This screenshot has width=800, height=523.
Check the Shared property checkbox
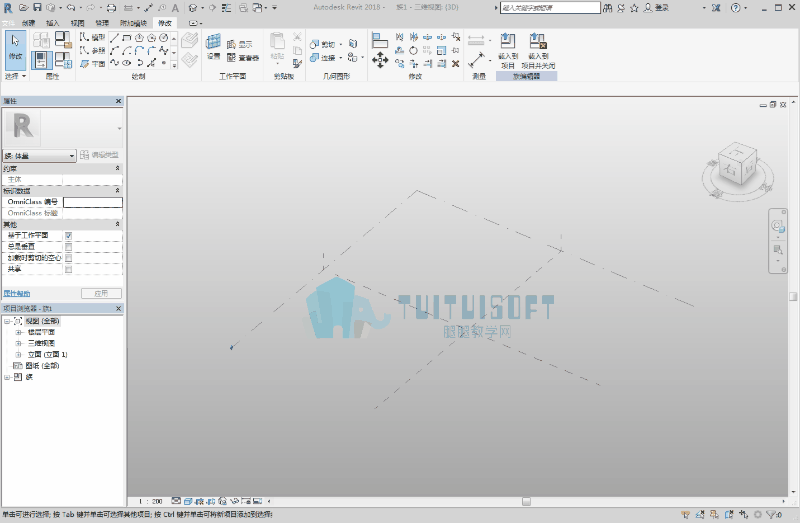(x=68, y=269)
